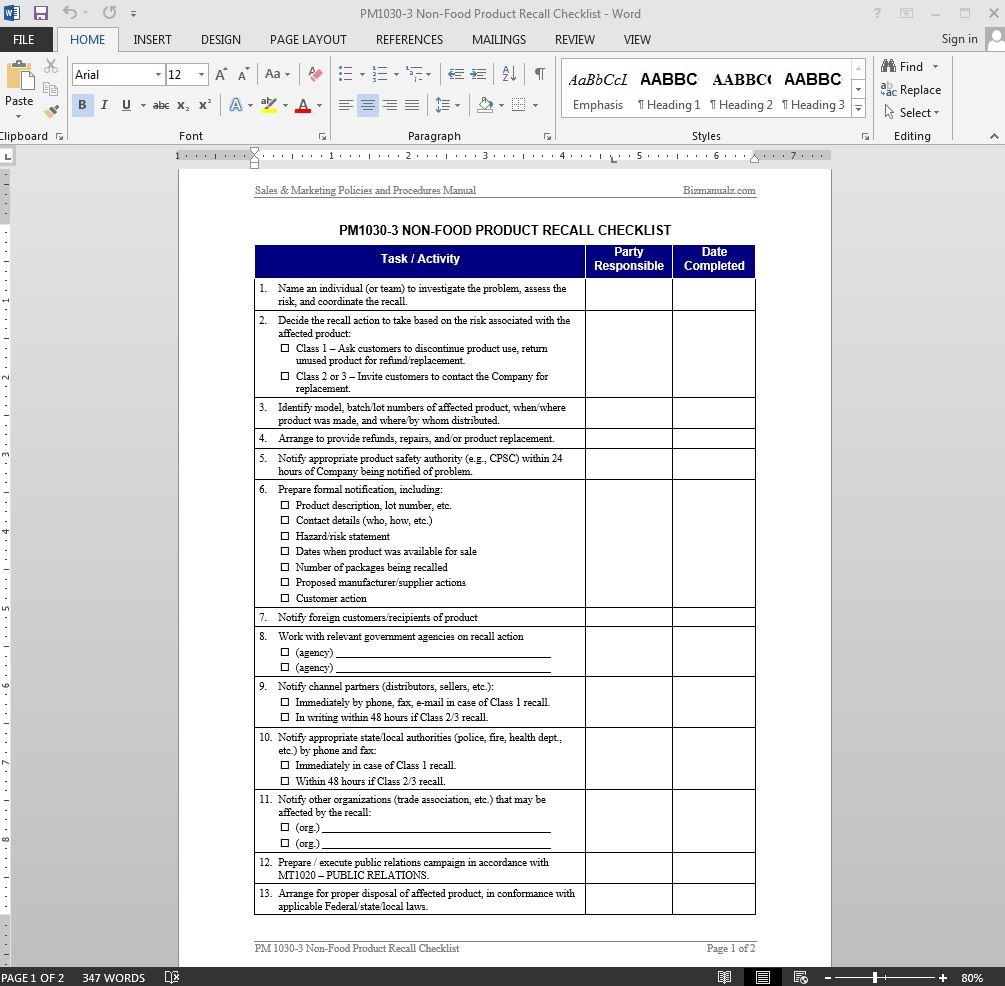Toggle Bold formatting button
Screen dimensions: 1005x986
coord(82,105)
